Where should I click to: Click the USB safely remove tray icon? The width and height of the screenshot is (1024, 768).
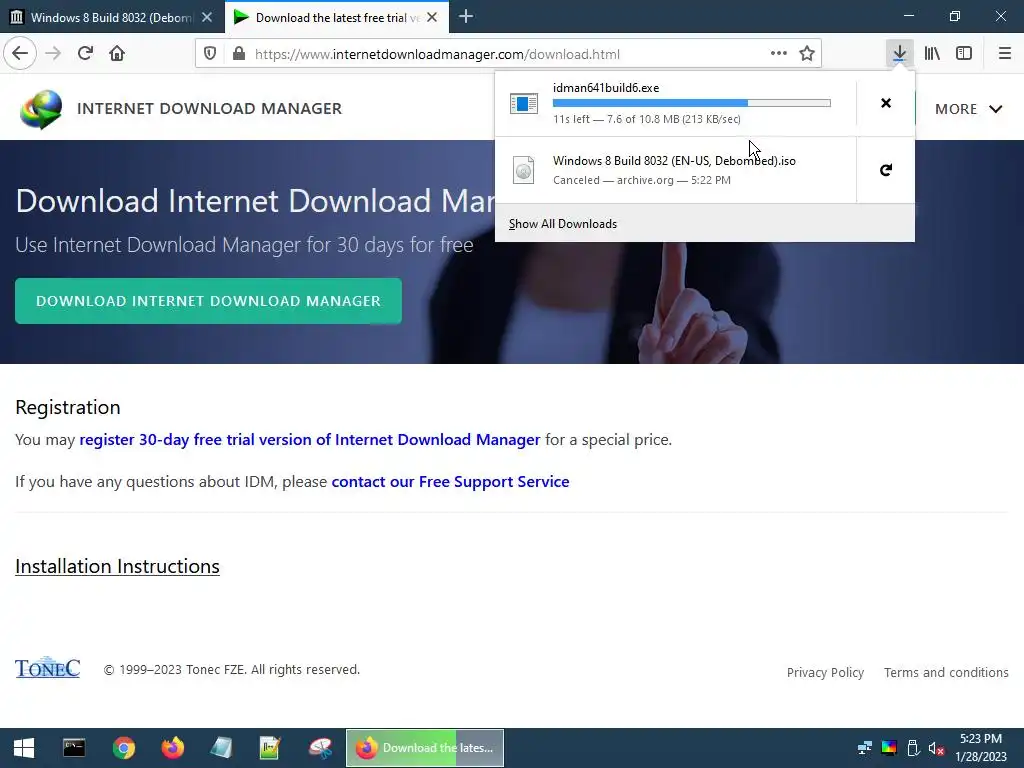tap(913, 748)
